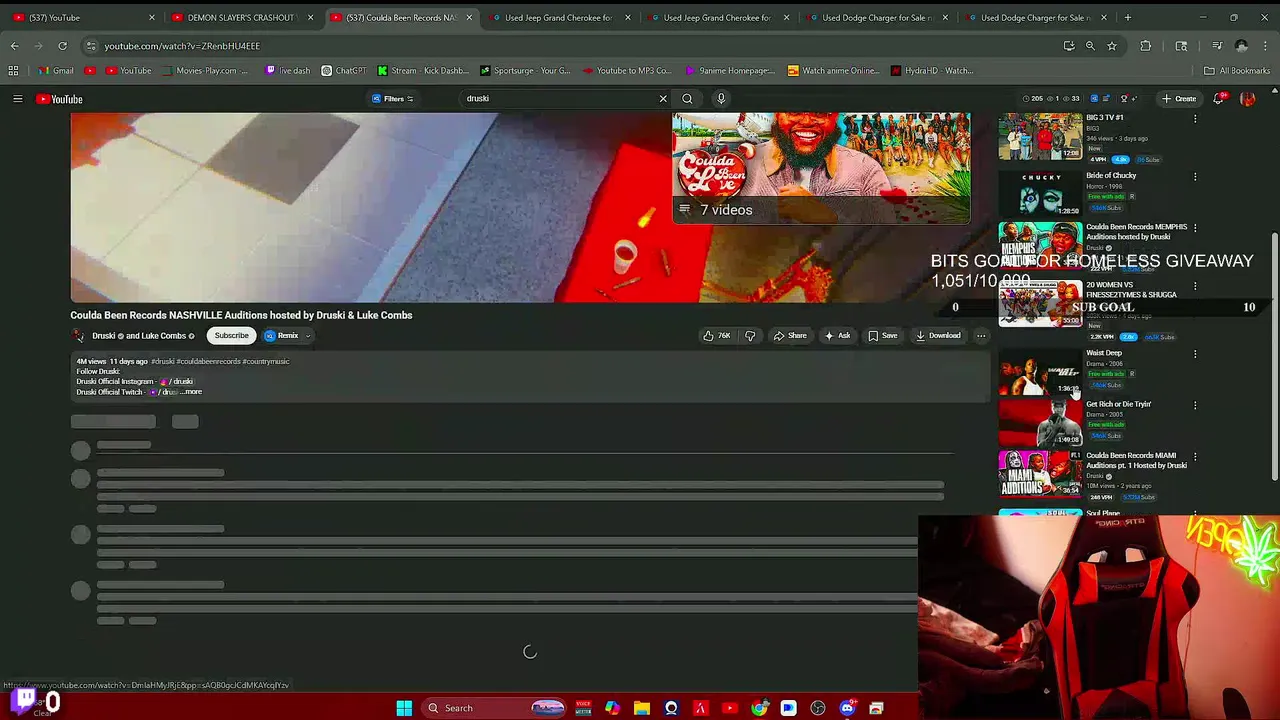Click the browser address bar URL
Image resolution: width=1280 pixels, height=720 pixels.
pos(182,46)
